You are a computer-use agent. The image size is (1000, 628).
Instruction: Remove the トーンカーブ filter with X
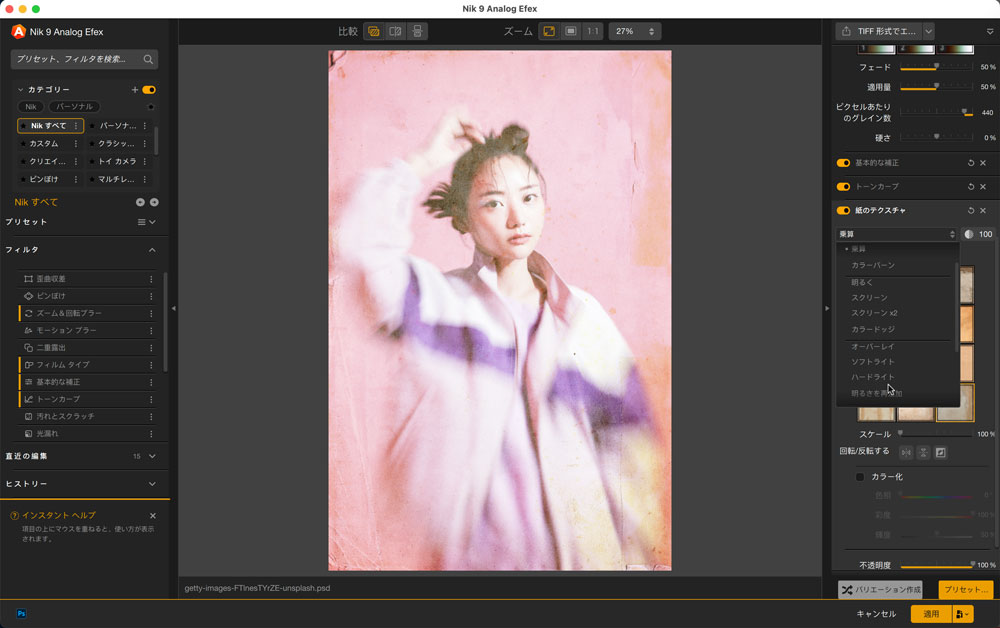click(x=983, y=187)
